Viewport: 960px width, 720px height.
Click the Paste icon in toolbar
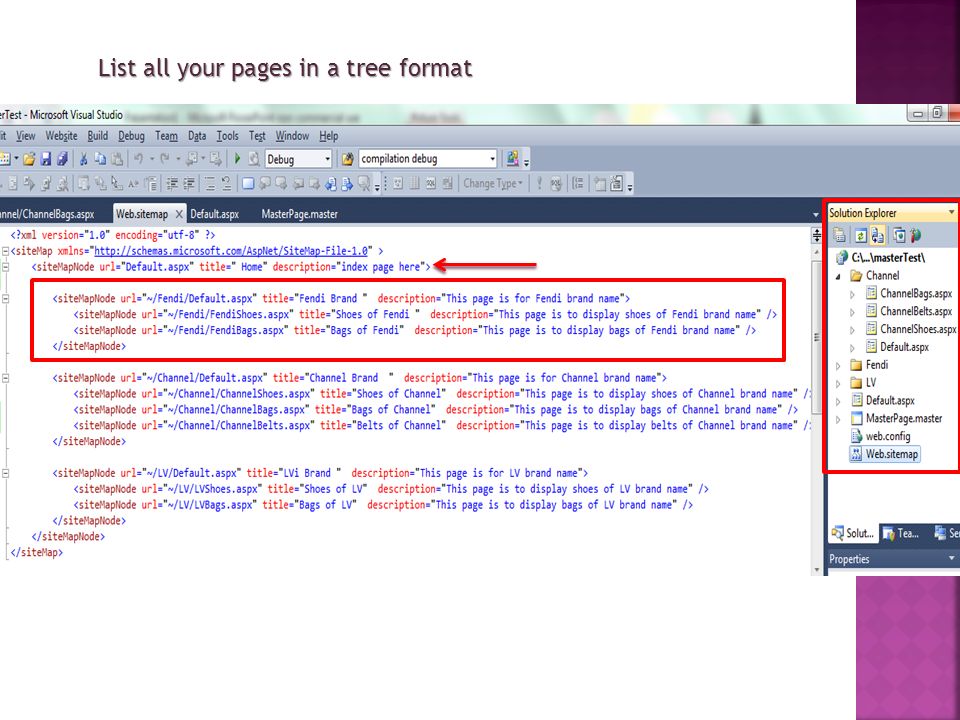117,159
